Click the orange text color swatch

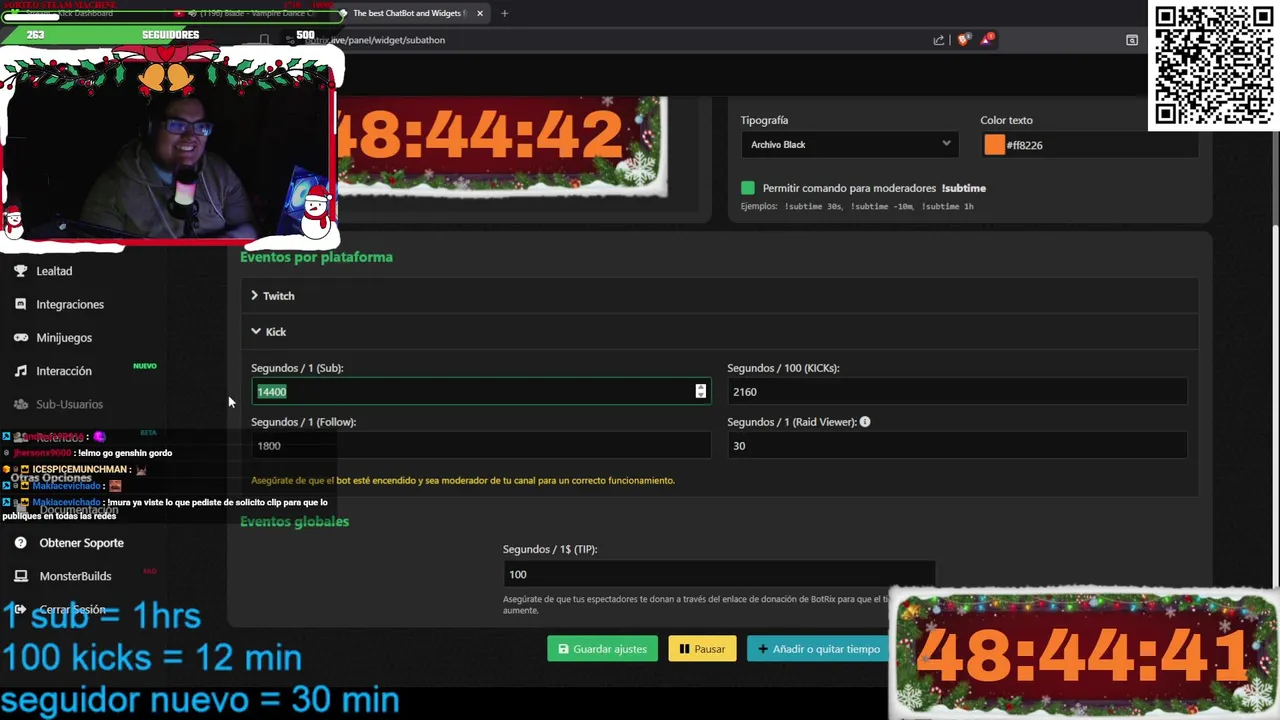point(994,145)
